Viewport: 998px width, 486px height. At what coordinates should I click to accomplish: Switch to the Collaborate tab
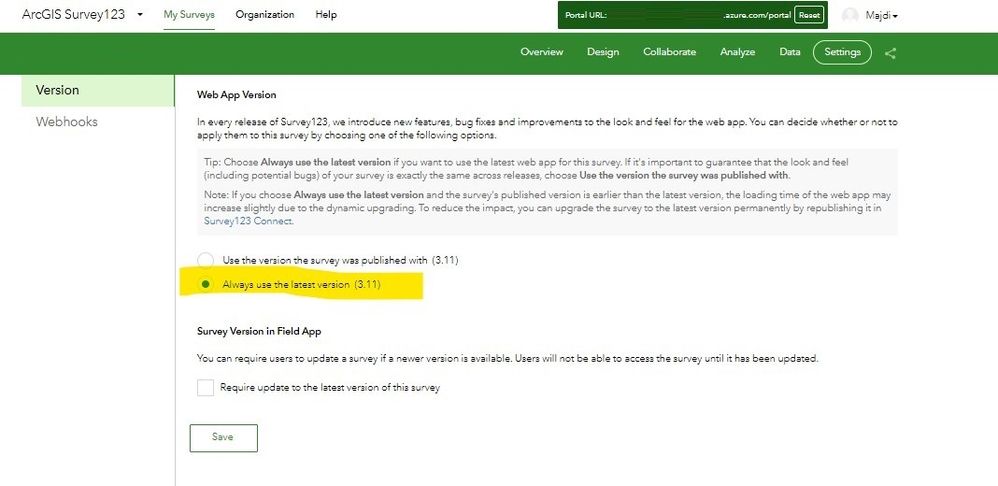coord(670,52)
